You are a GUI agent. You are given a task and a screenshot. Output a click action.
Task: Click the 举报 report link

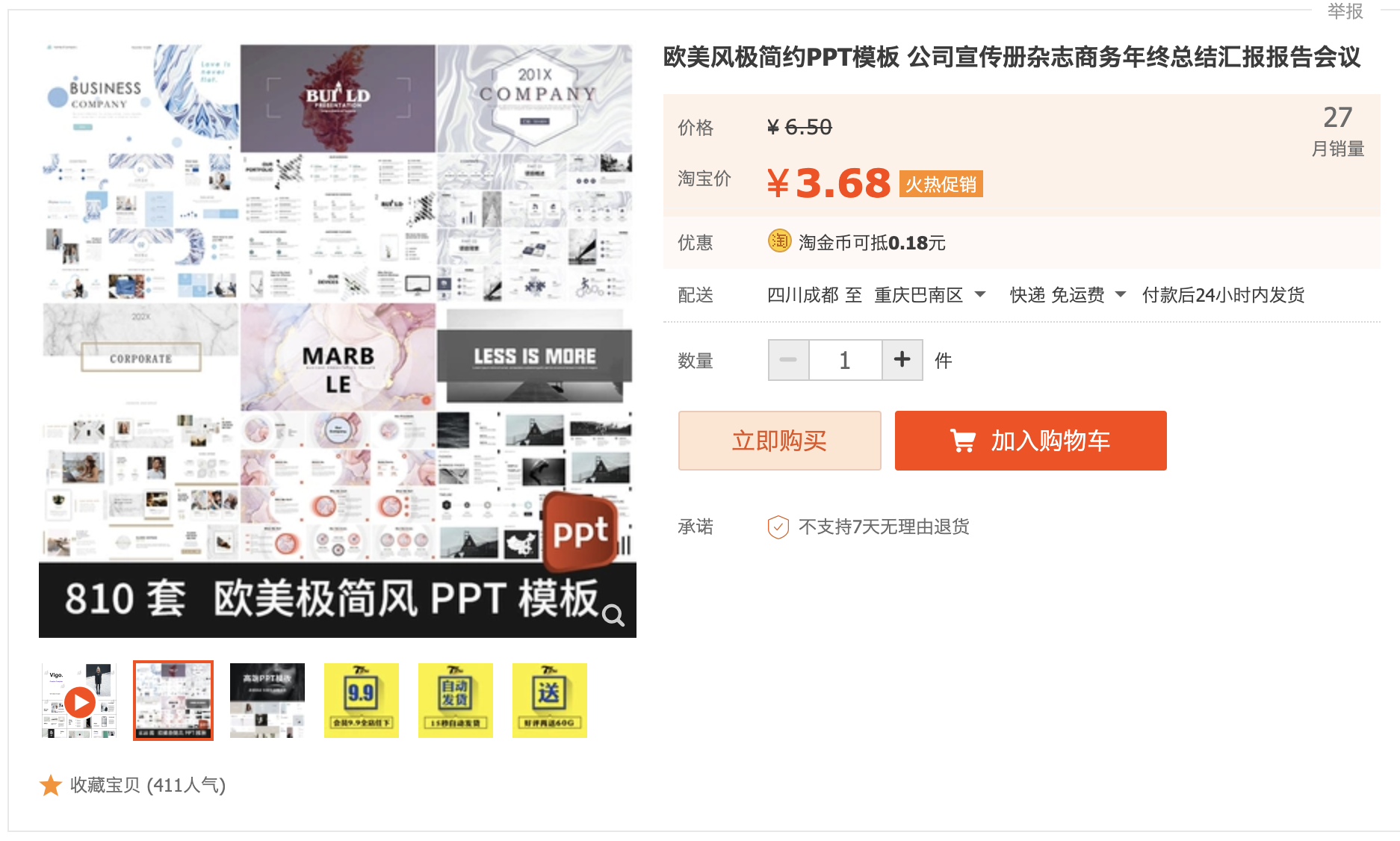[1345, 11]
